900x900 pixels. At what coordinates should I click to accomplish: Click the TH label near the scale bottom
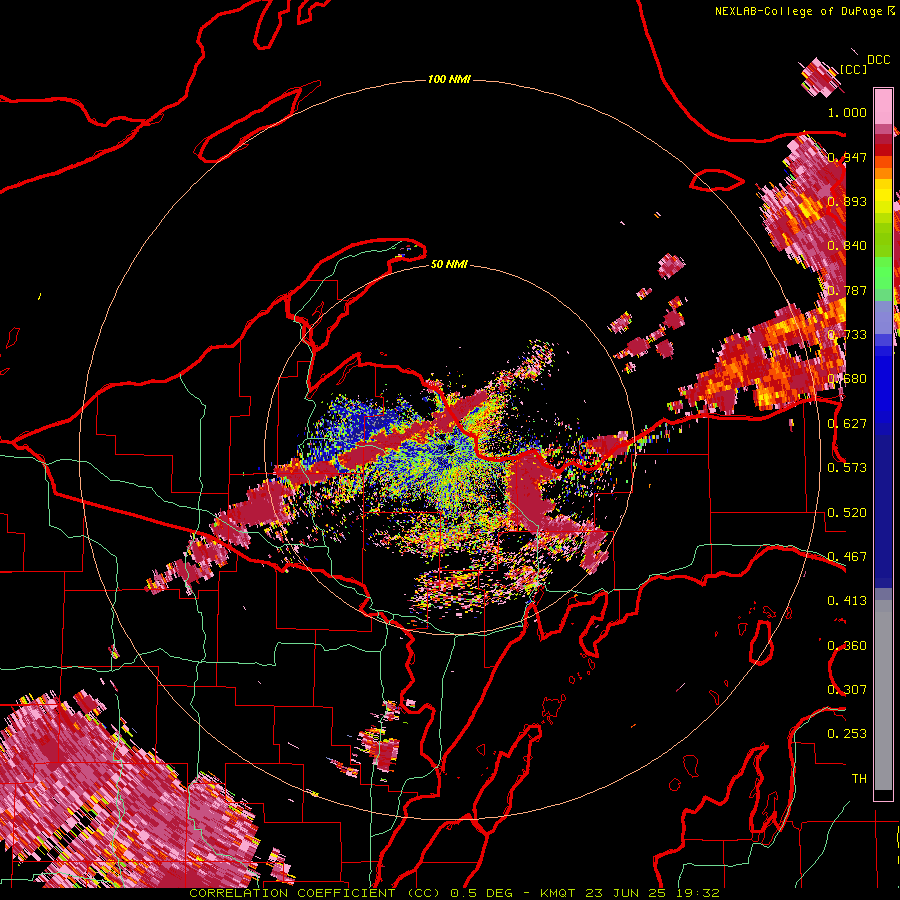[x=859, y=779]
